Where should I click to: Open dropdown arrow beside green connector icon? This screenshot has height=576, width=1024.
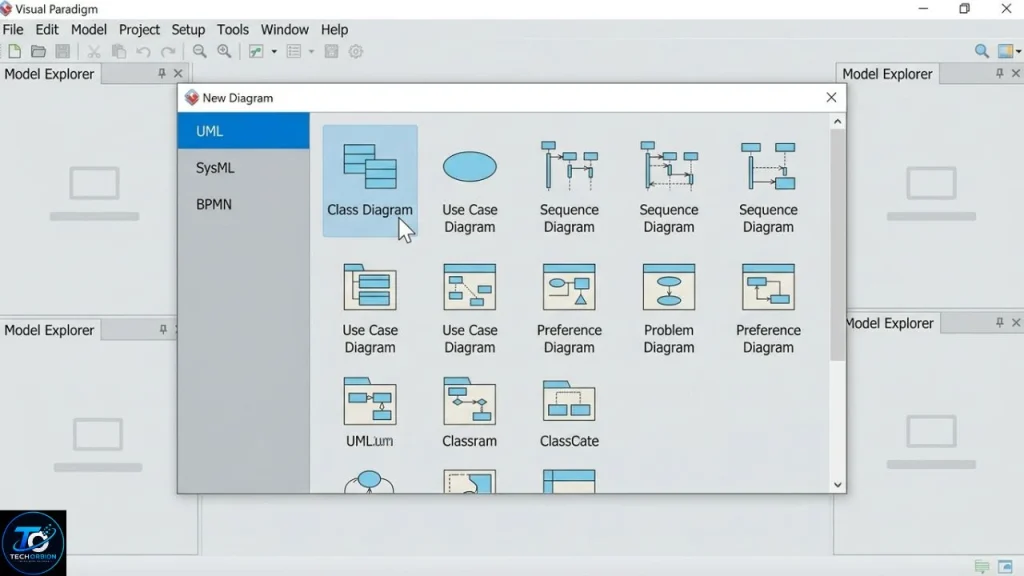(274, 52)
